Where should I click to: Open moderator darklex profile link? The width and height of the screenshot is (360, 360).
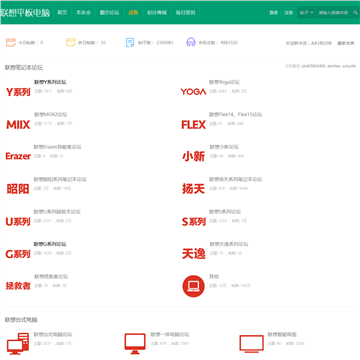click(x=334, y=66)
